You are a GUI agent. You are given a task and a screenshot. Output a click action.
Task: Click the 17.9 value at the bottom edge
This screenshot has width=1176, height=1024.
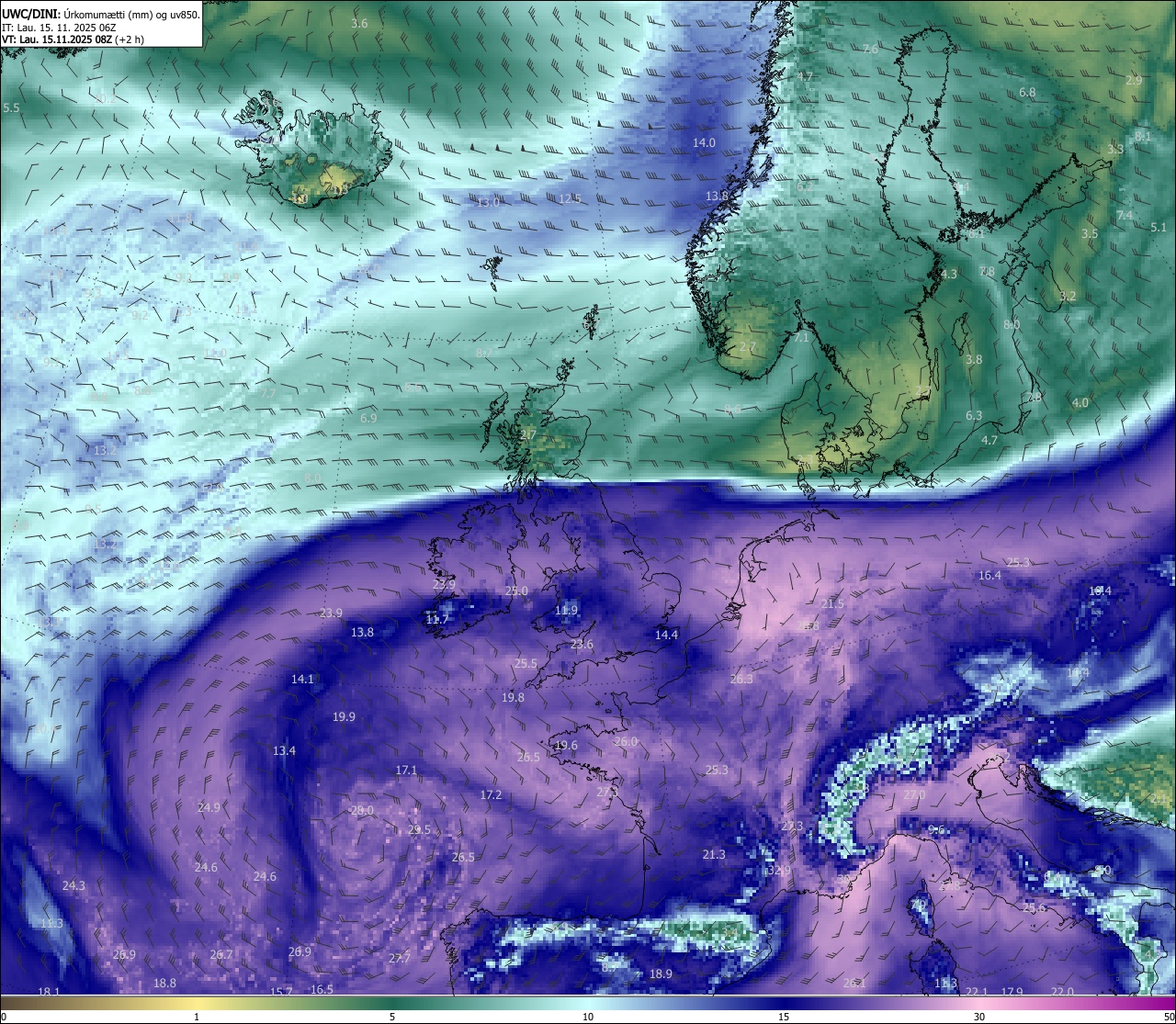click(1012, 991)
